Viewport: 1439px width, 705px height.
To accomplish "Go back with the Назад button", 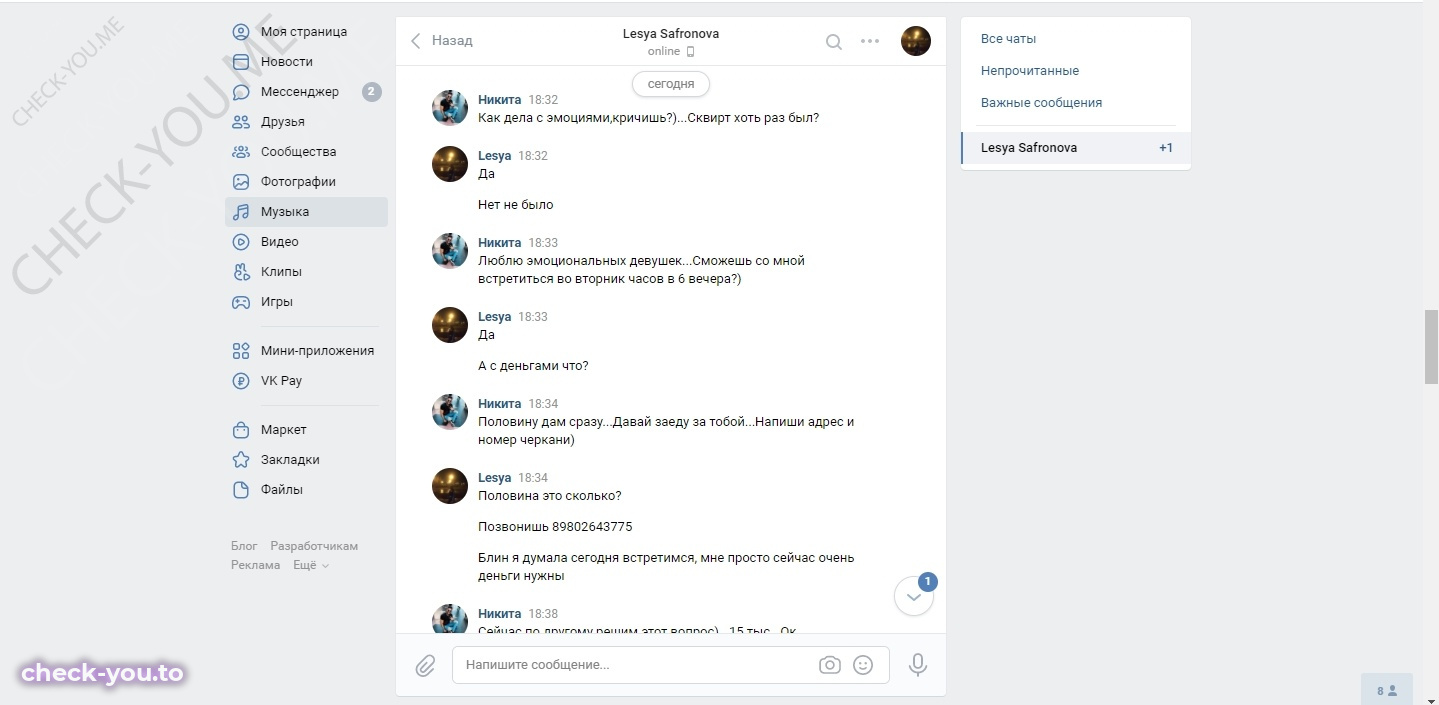I will point(441,41).
